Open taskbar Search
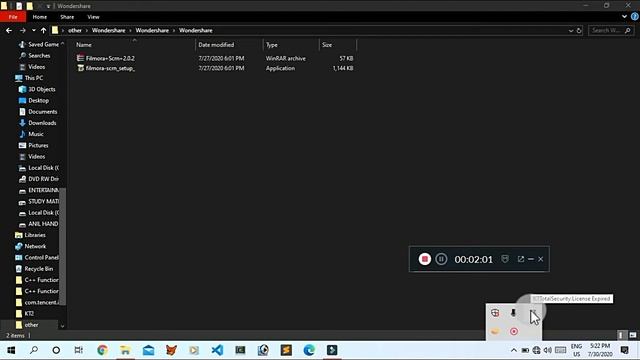 pos(34,350)
